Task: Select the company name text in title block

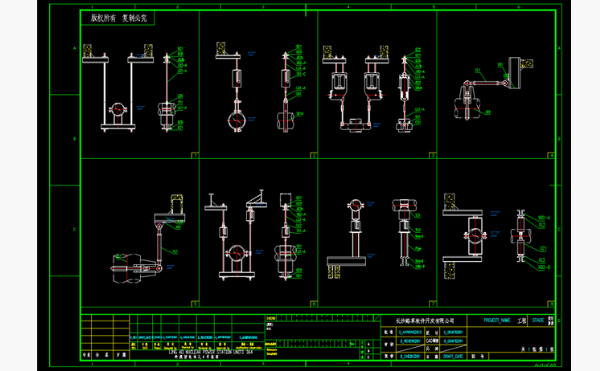Action: (x=425, y=321)
